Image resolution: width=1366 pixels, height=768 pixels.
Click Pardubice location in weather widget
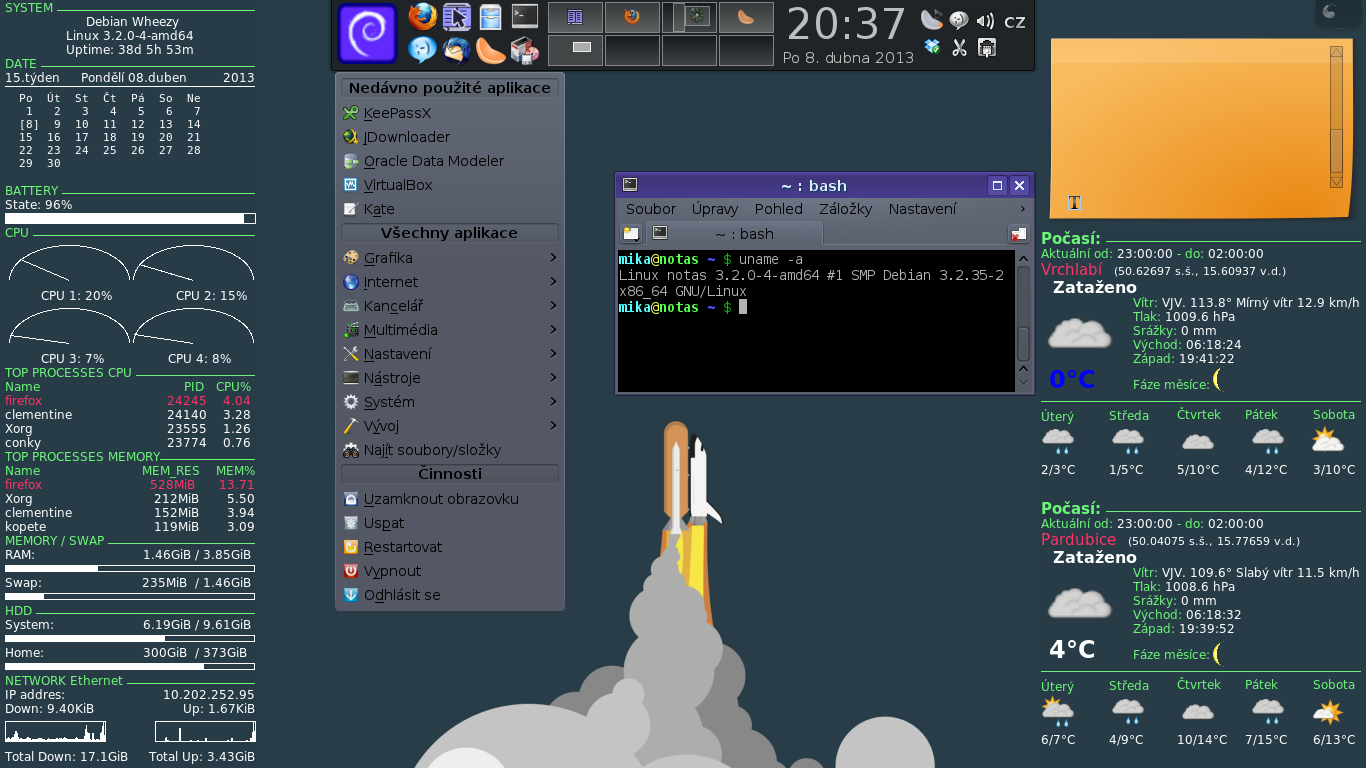(x=1078, y=539)
